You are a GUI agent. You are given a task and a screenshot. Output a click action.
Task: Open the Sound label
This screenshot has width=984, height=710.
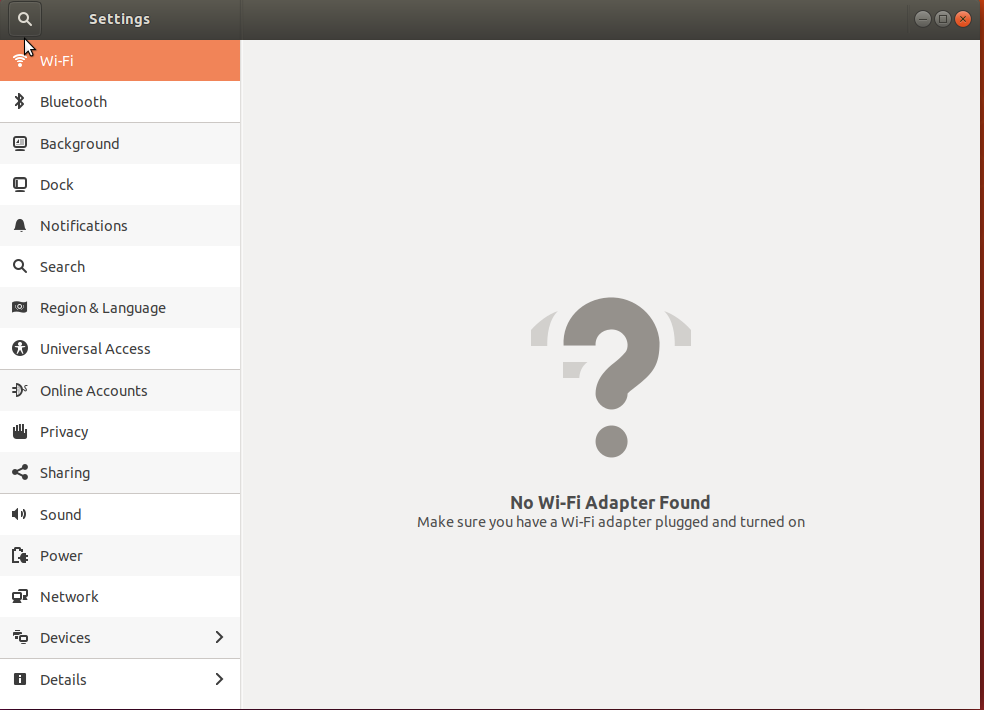[x=60, y=515]
